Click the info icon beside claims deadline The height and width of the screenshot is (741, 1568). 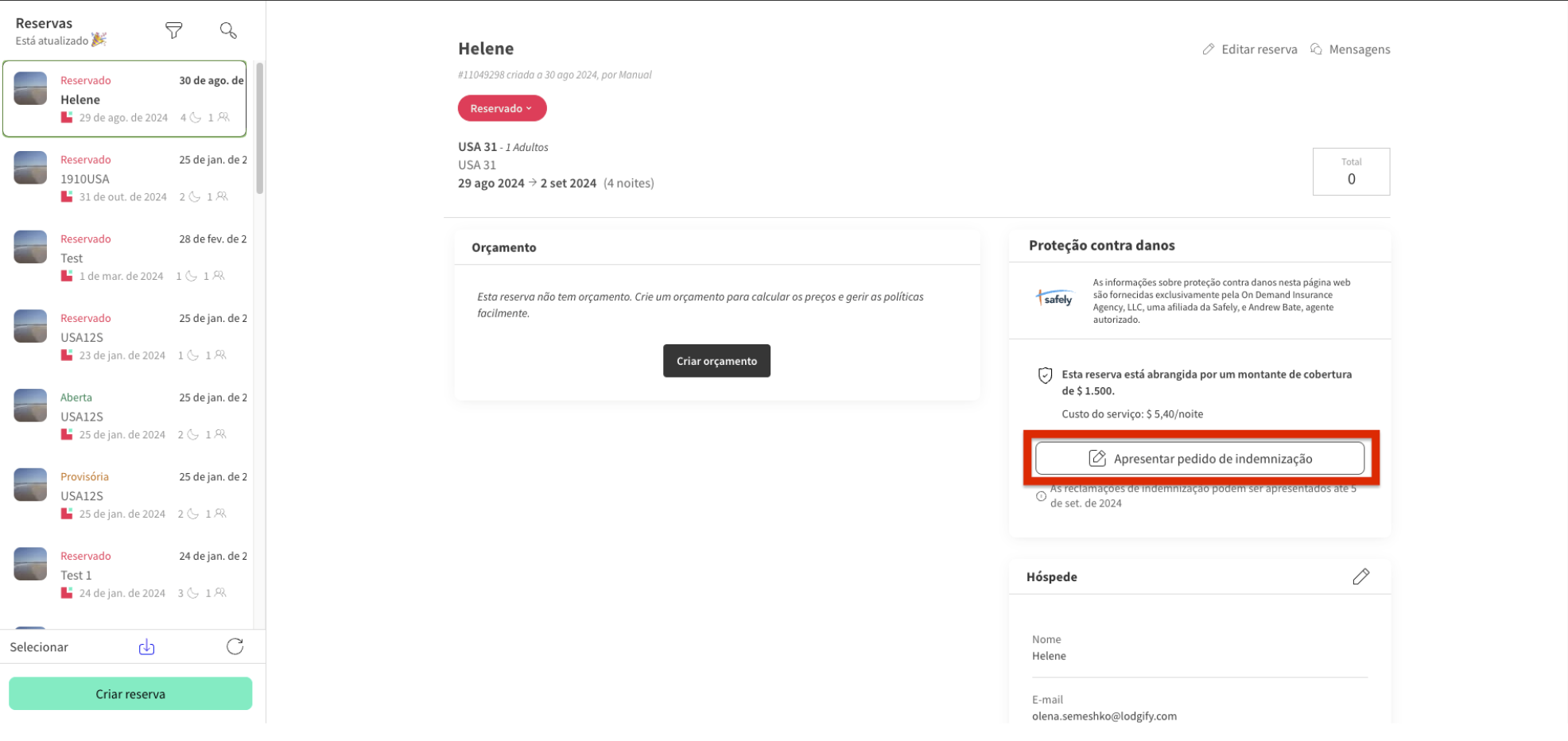(x=1041, y=496)
